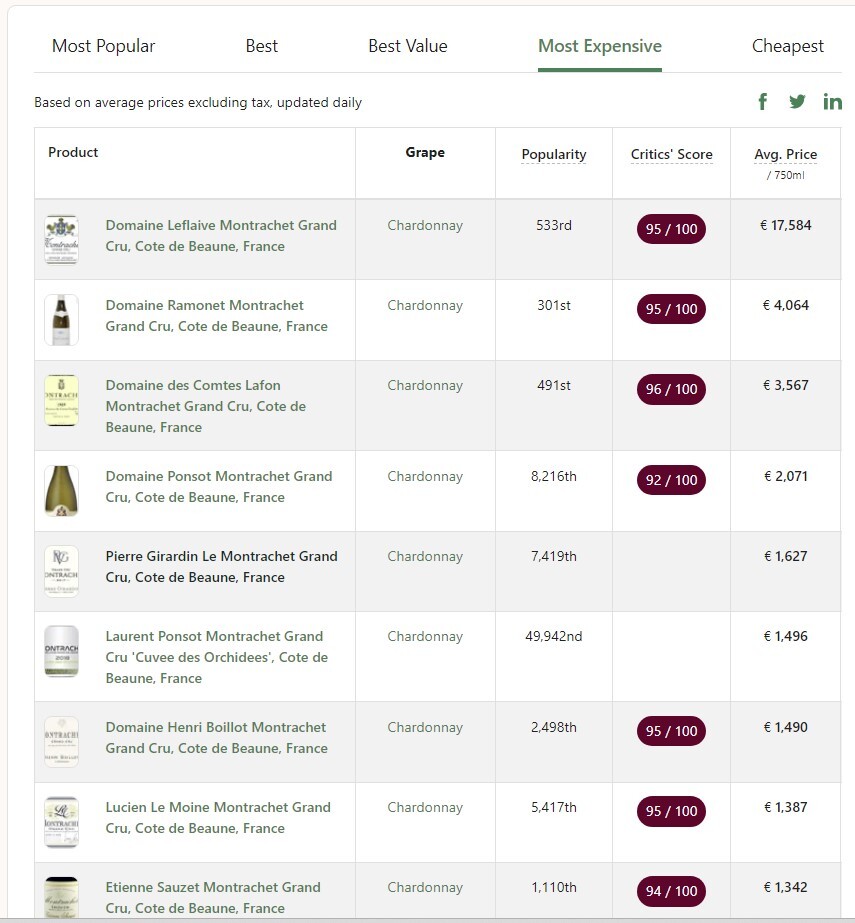Viewport: 855px width, 923px height.
Task: Click Domaine Ponsot bottle image
Action: coord(61,491)
